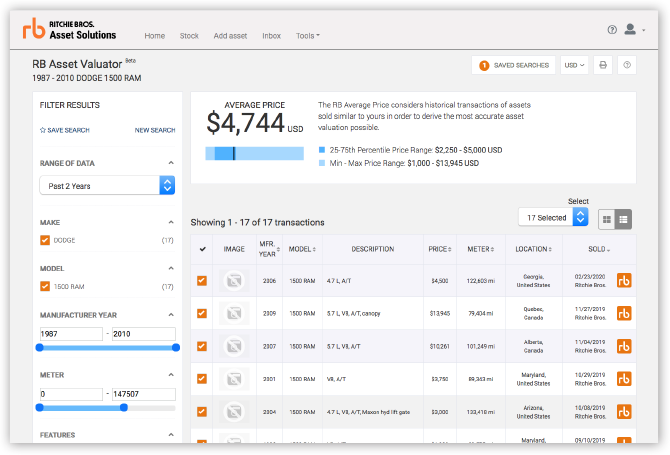
Task: Collapse the Meter filter section
Action: pyautogui.click(x=171, y=375)
